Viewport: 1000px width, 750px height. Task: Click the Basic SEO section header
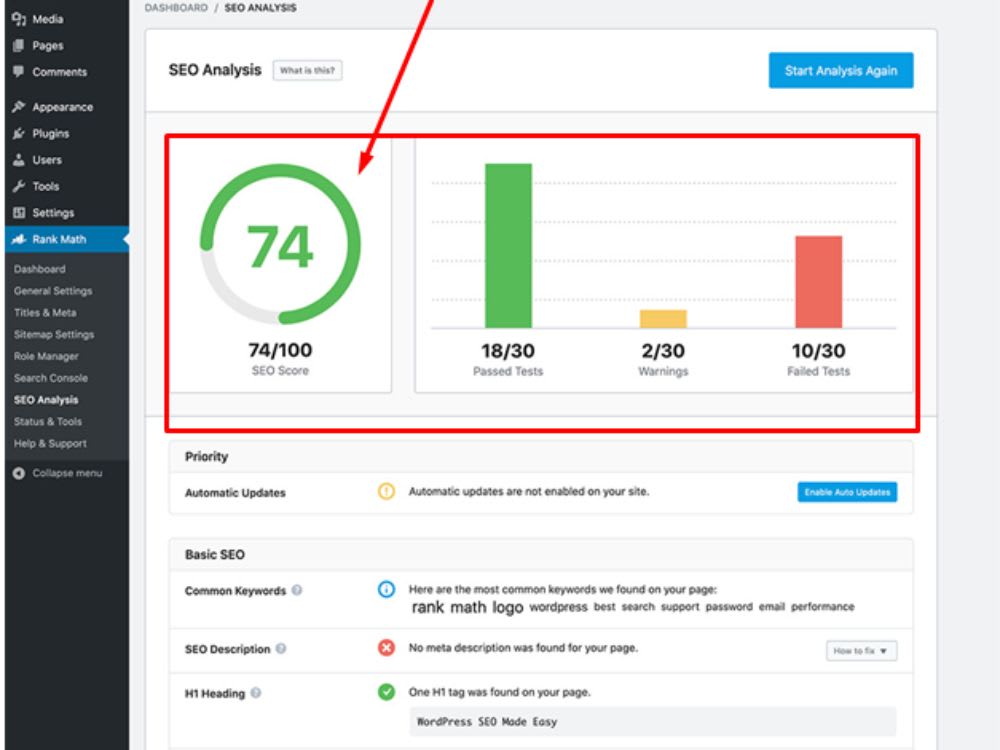541,555
